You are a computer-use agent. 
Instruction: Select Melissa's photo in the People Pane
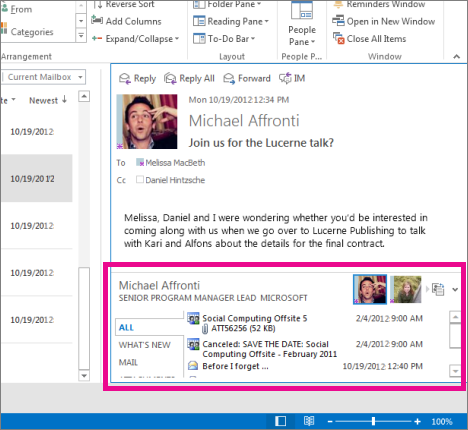407,289
